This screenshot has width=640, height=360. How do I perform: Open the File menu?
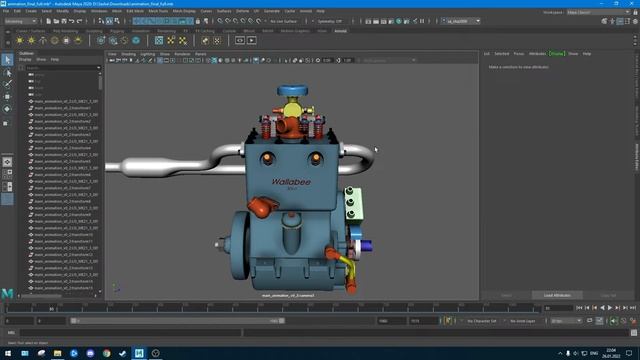6,11
